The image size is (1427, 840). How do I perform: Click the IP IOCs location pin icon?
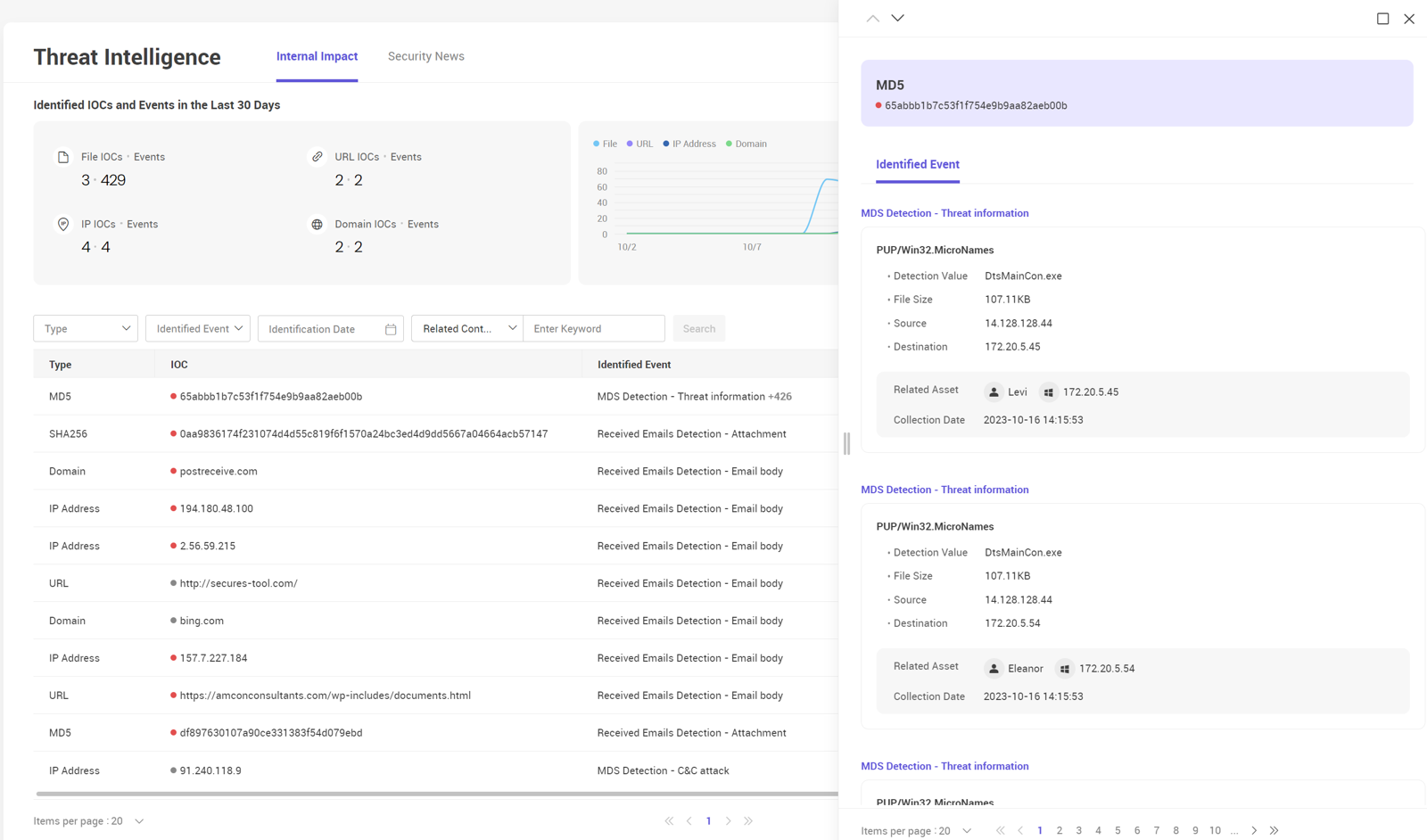point(63,225)
